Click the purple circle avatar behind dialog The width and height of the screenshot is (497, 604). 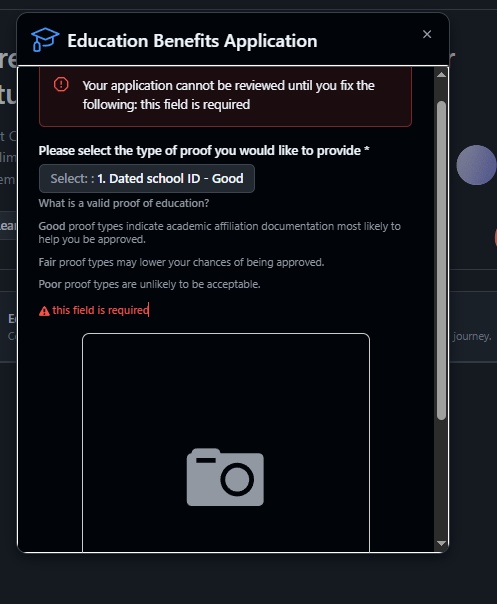click(476, 165)
